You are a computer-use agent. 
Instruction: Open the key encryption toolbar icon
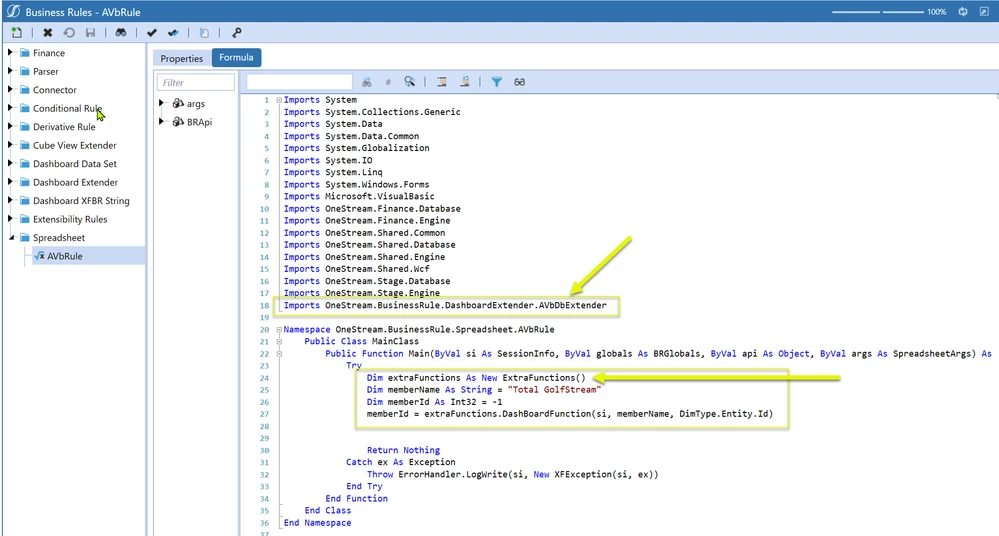pos(236,33)
